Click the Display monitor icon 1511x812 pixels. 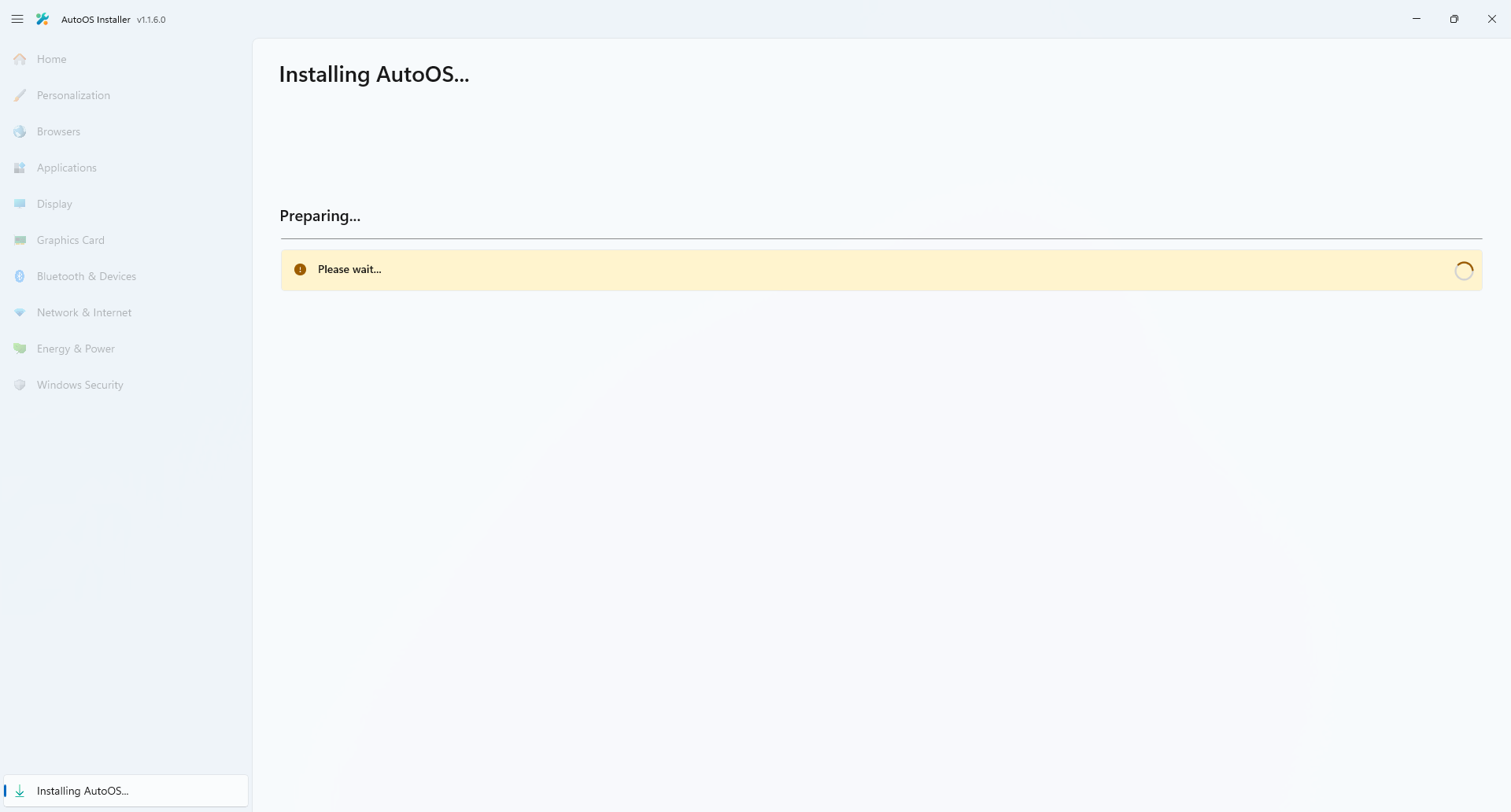(x=20, y=204)
